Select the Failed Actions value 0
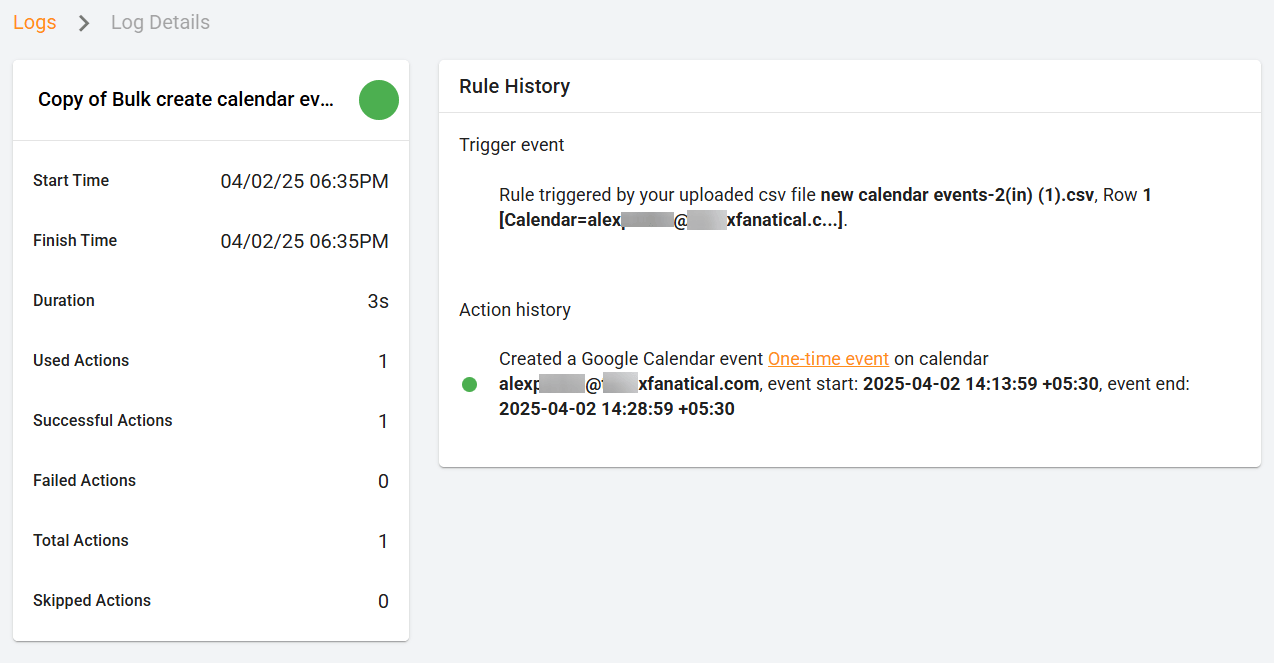The image size is (1274, 663). point(383,481)
